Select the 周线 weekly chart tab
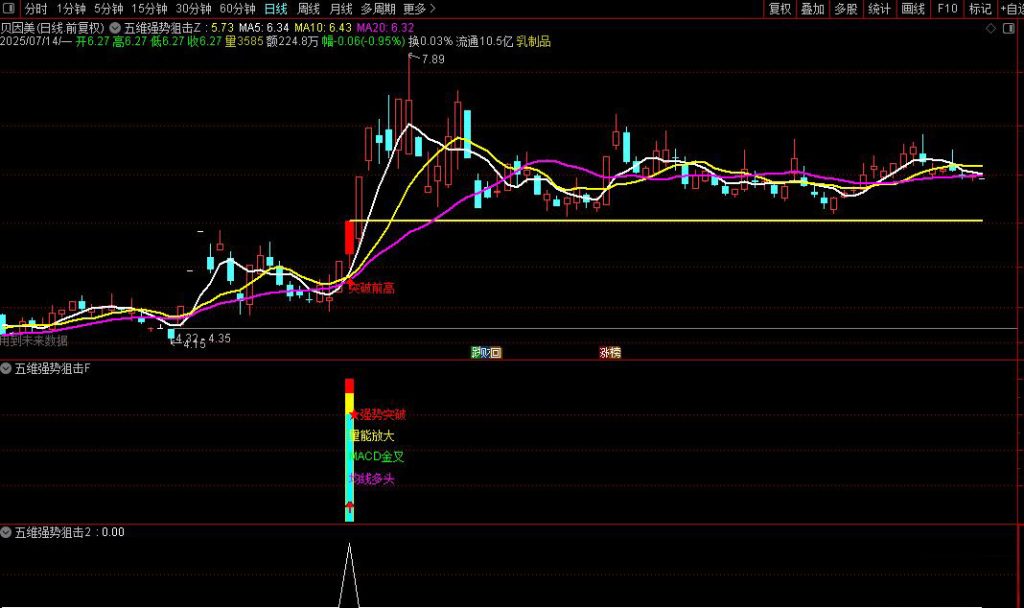 (x=308, y=9)
